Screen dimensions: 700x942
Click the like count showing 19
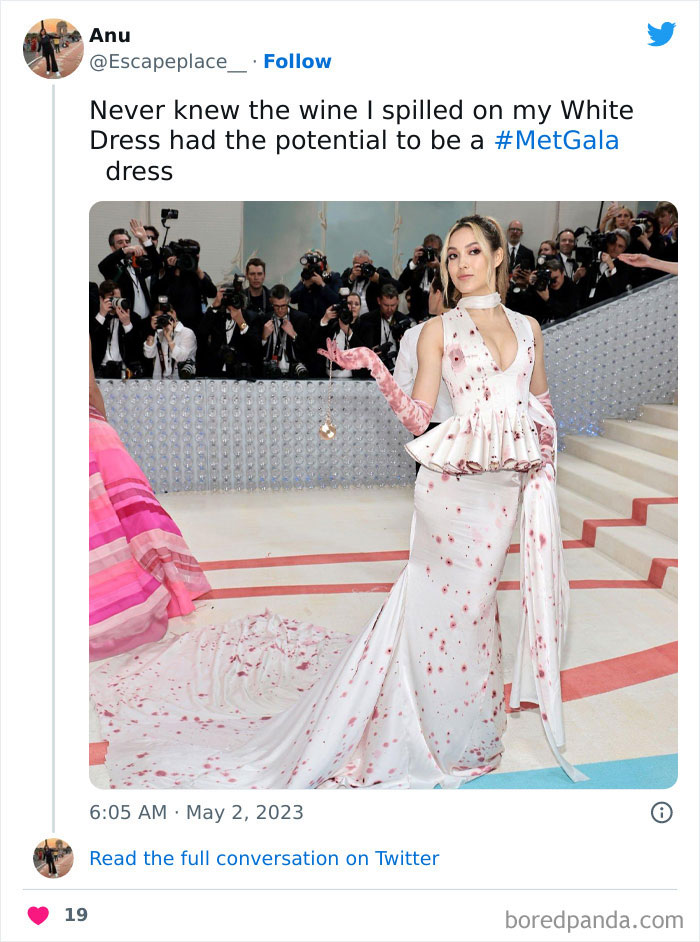(x=77, y=913)
